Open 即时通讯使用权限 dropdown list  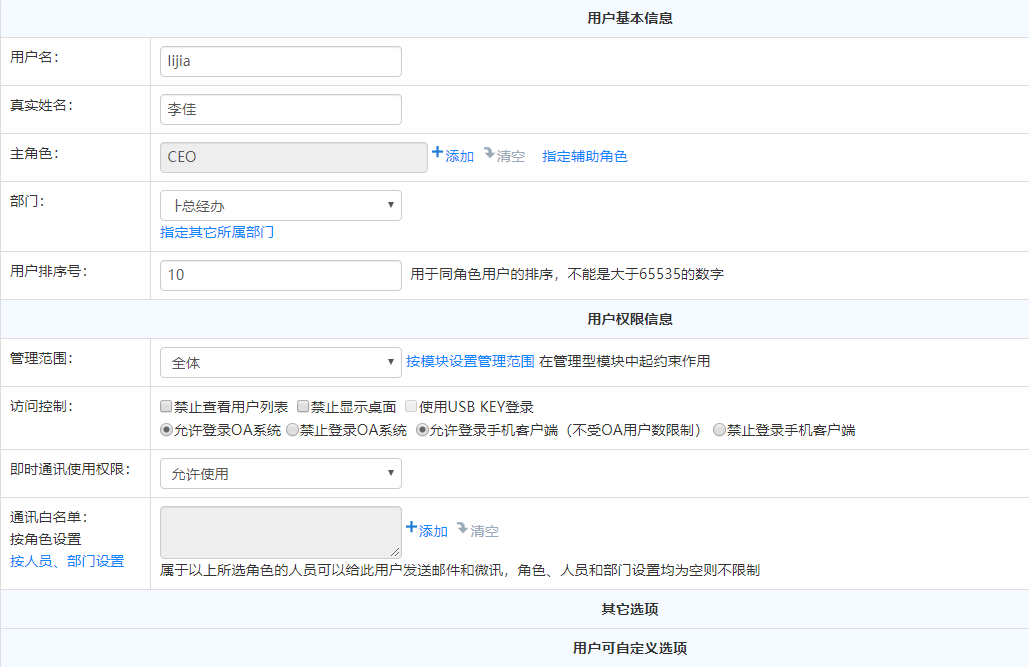(x=280, y=474)
